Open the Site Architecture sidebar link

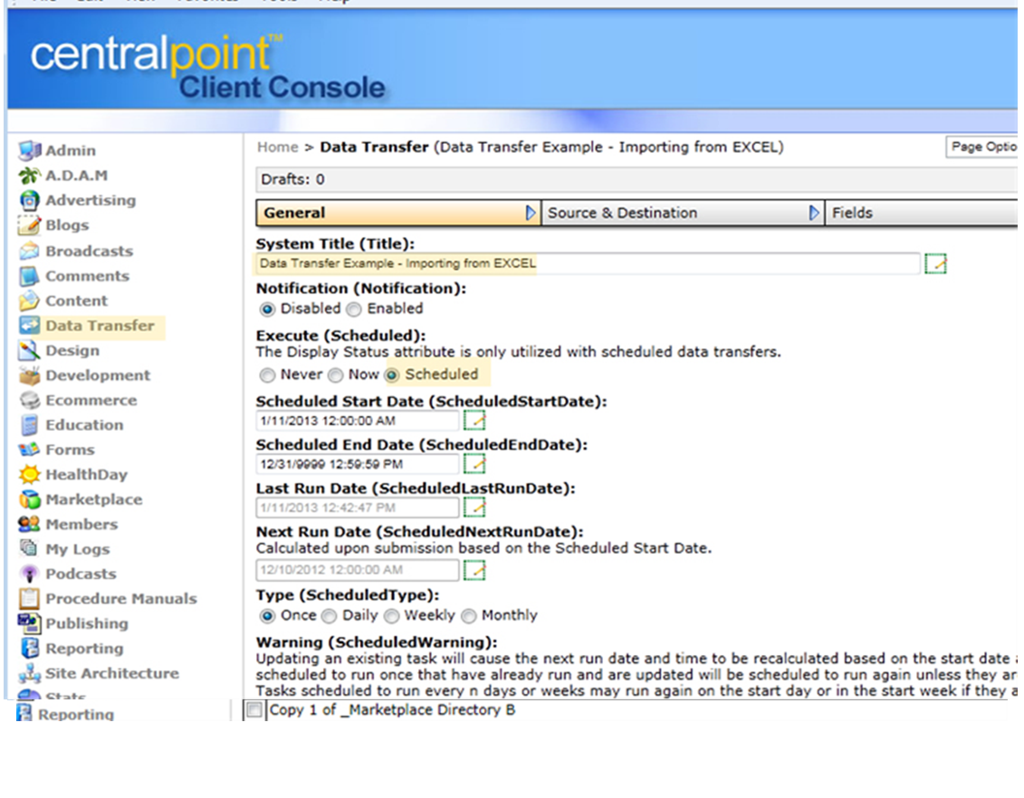pyautogui.click(x=112, y=673)
